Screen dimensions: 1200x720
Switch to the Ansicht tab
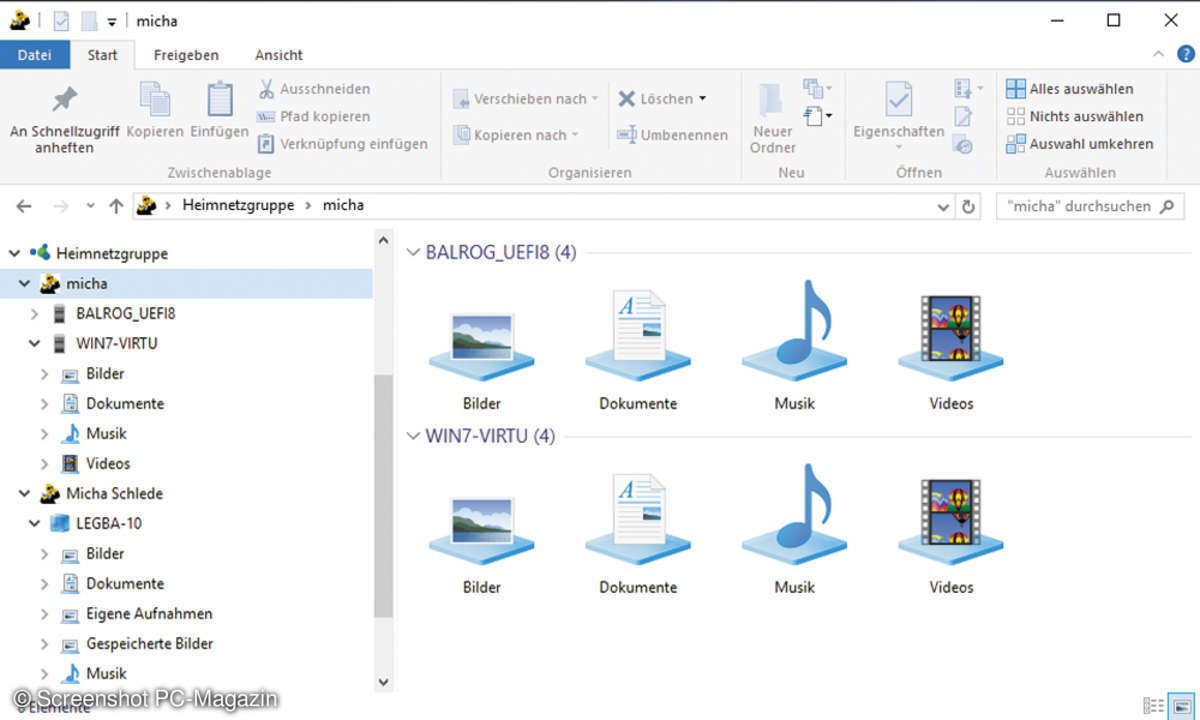(279, 55)
